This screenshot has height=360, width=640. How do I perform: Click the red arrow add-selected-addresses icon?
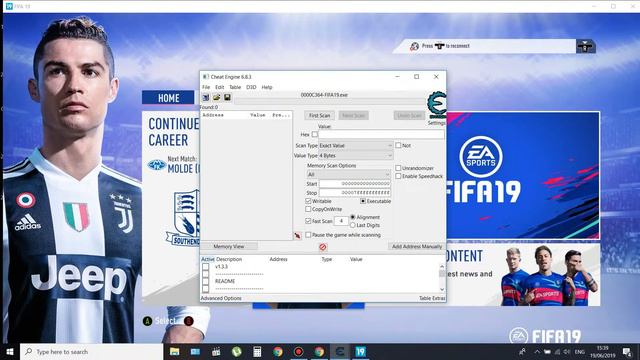coord(298,236)
